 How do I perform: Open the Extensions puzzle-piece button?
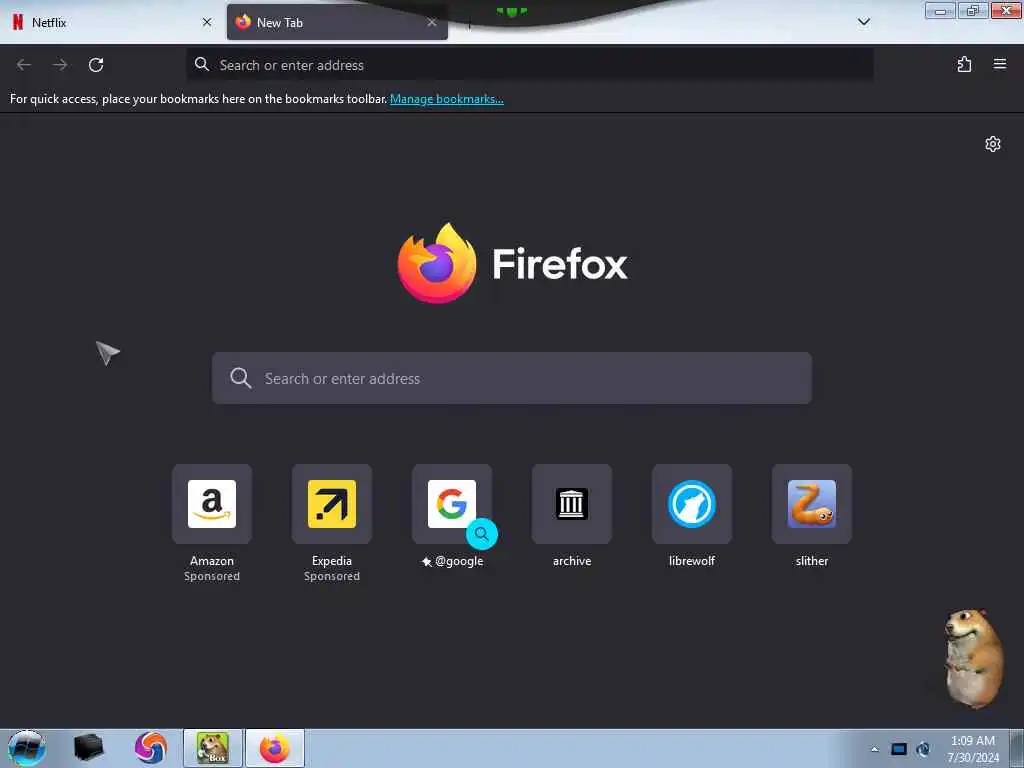[964, 64]
